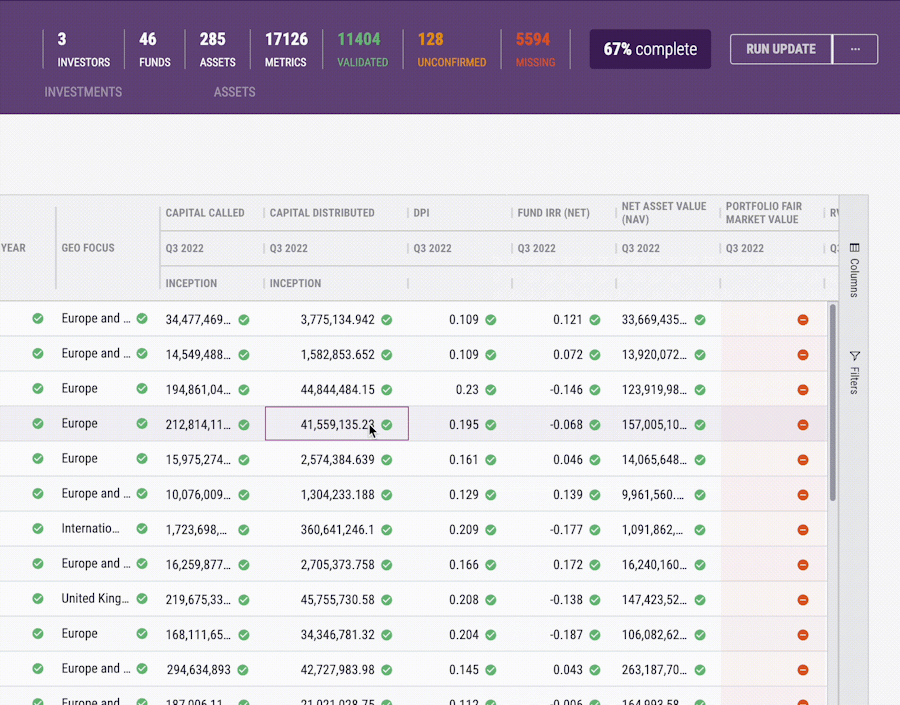
Task: Click missing-value icon in first Portfolio Fair Market Value row
Action: 803,320
